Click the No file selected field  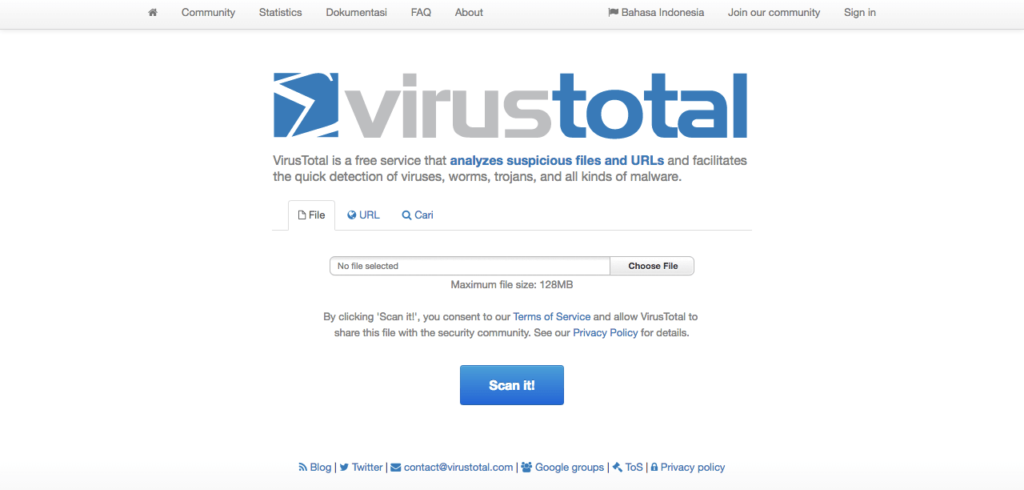470,266
